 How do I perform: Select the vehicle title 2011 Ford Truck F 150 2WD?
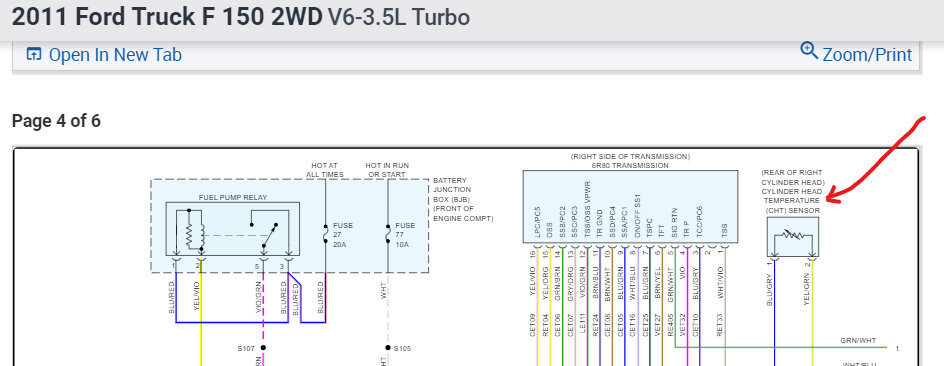pyautogui.click(x=167, y=17)
